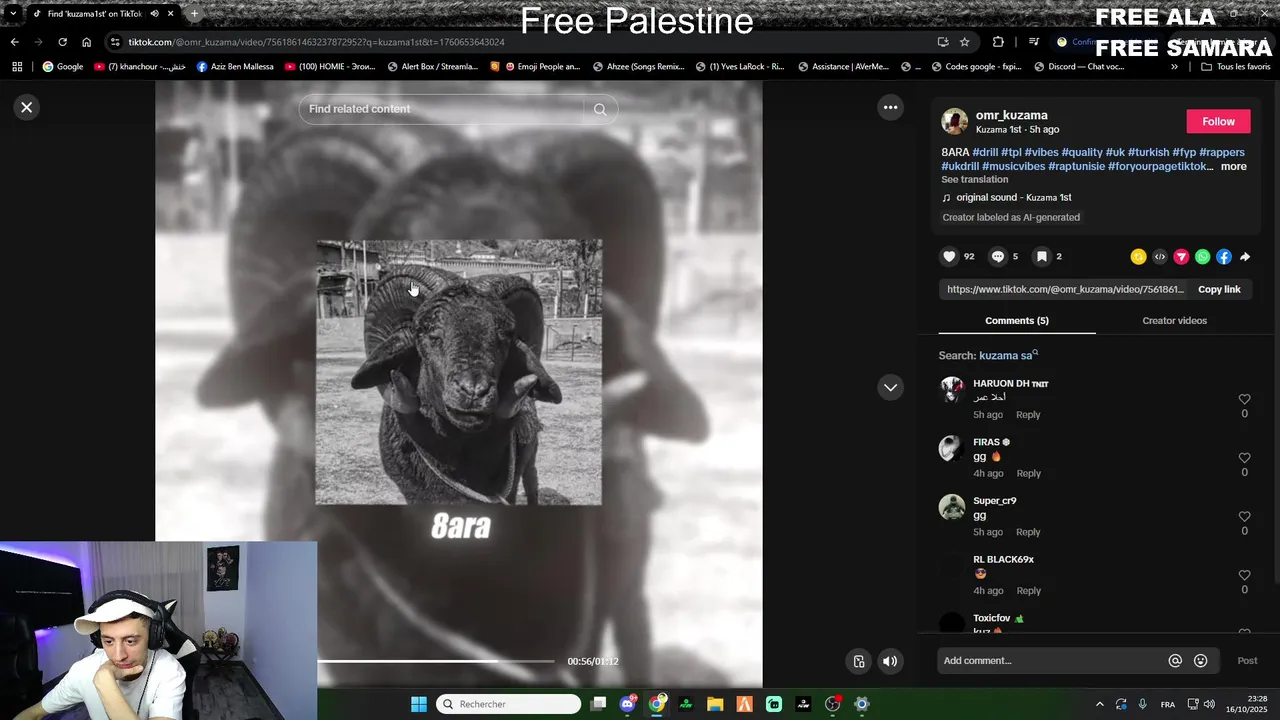Copy the video link
The height and width of the screenshot is (720, 1280).
1219,289
